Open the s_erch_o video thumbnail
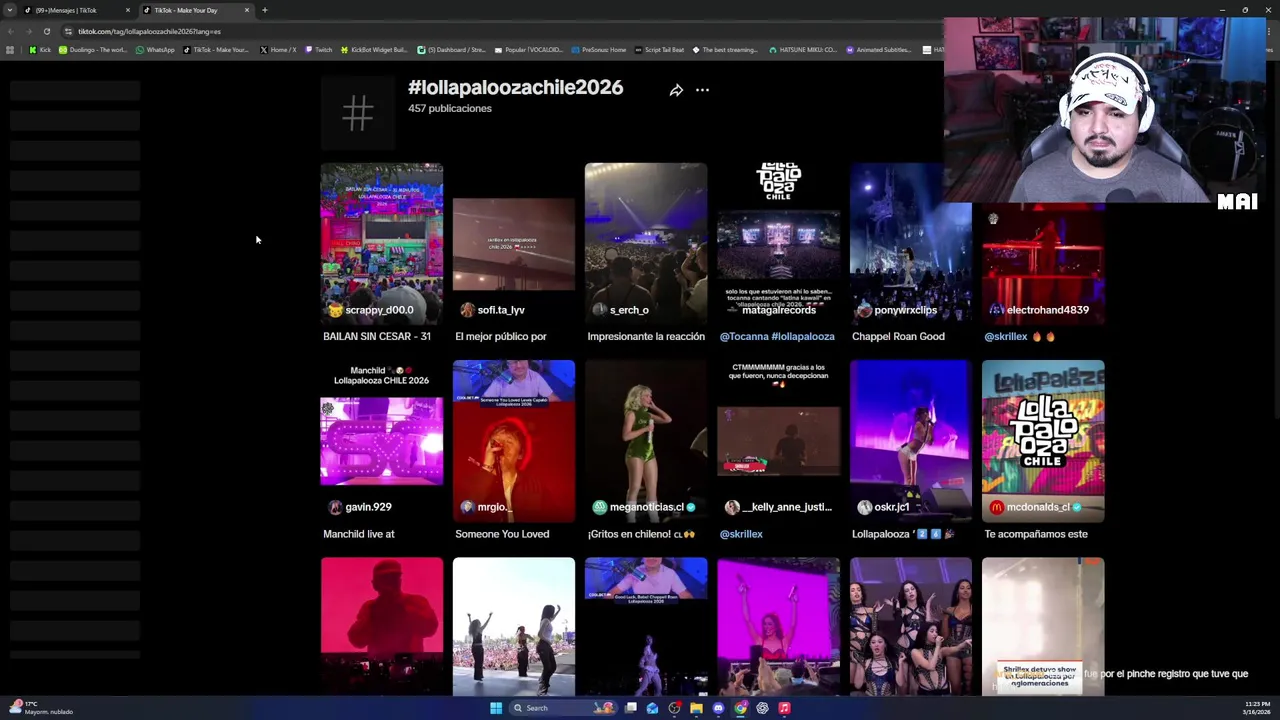Viewport: 1280px width, 720px height. point(645,244)
